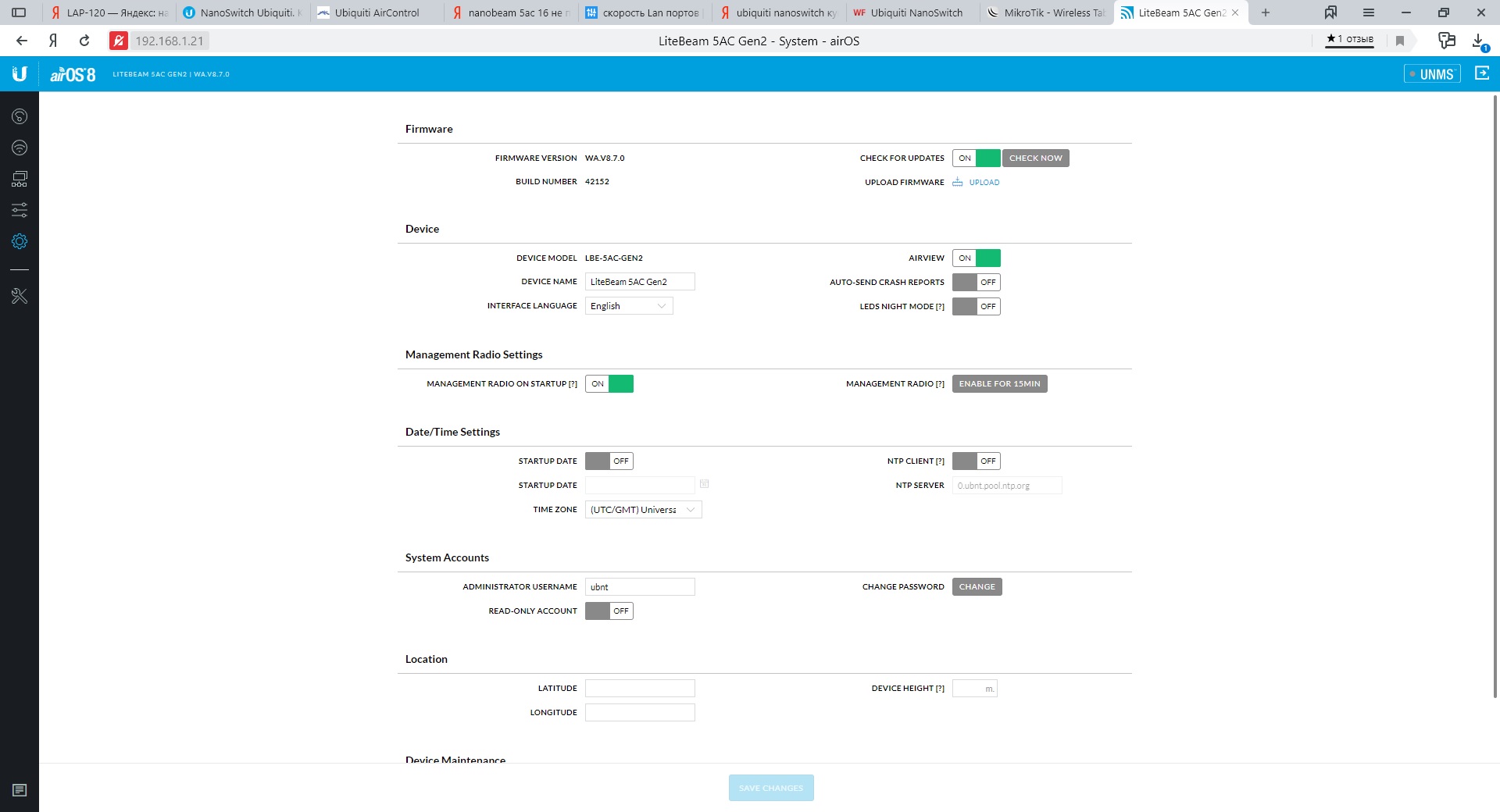The height and width of the screenshot is (812, 1500).
Task: Open the Time Zone dropdown
Action: tap(643, 510)
